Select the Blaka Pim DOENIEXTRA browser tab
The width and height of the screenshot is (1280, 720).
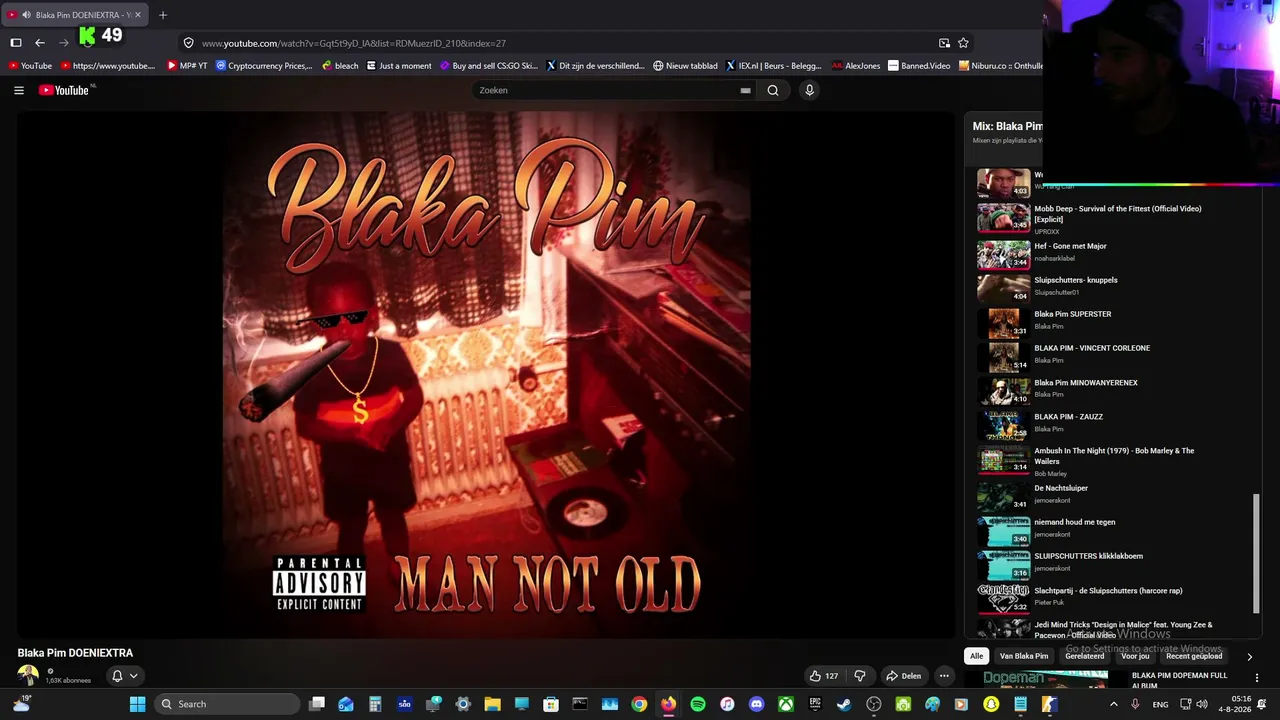click(76, 15)
